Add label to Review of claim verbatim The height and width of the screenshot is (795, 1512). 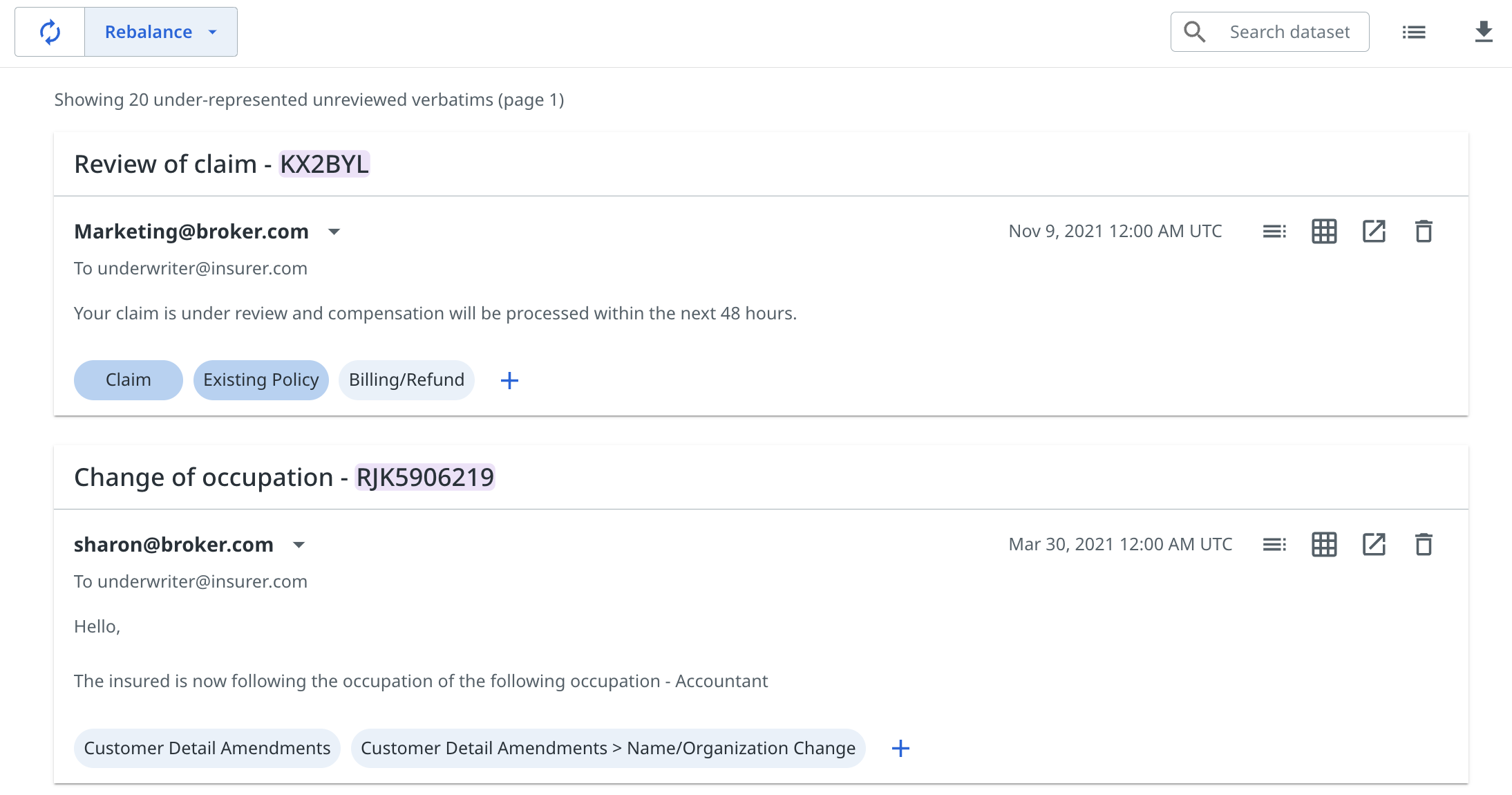(509, 380)
